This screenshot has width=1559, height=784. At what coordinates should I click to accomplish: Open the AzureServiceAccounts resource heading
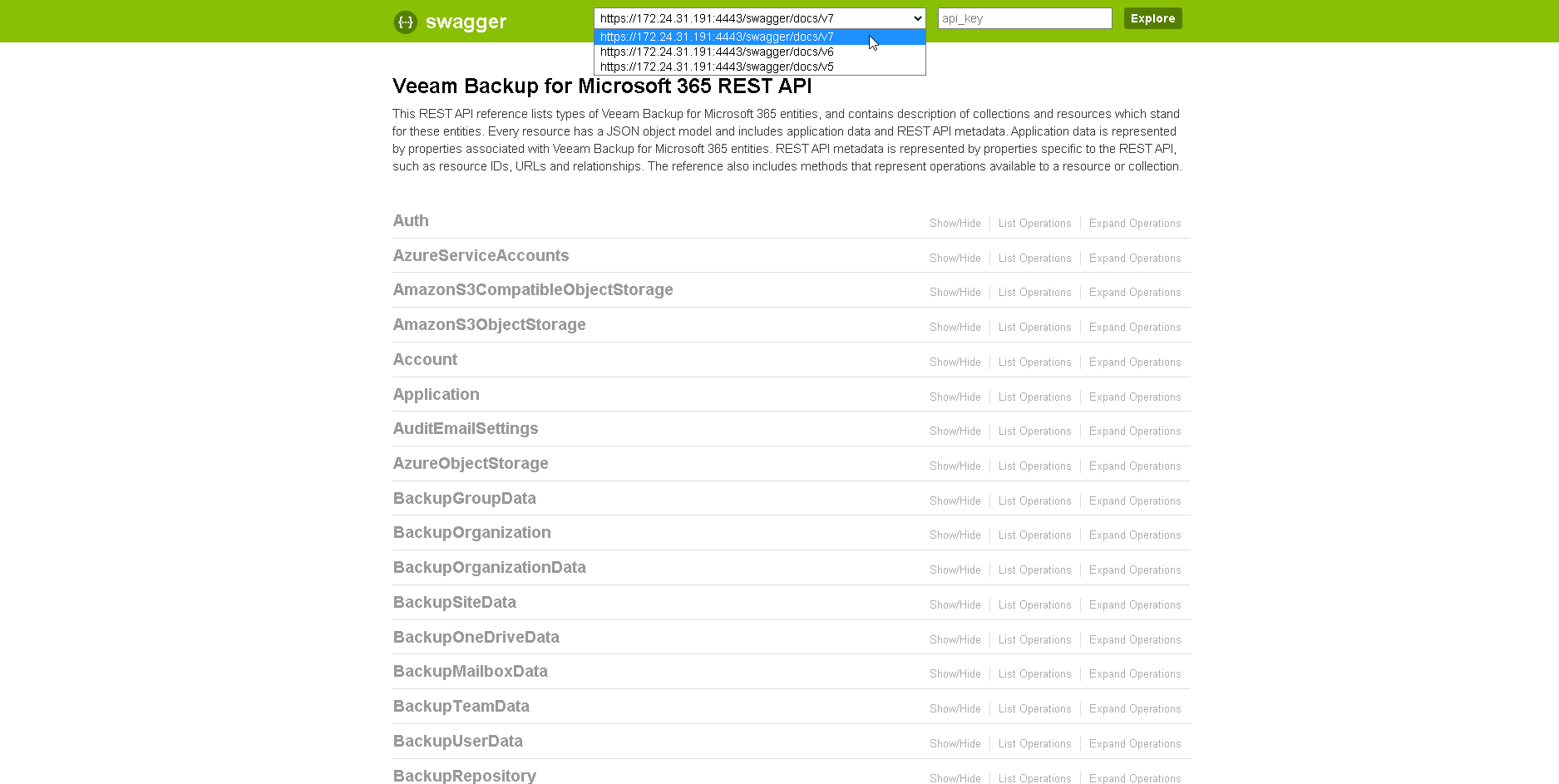tap(481, 255)
